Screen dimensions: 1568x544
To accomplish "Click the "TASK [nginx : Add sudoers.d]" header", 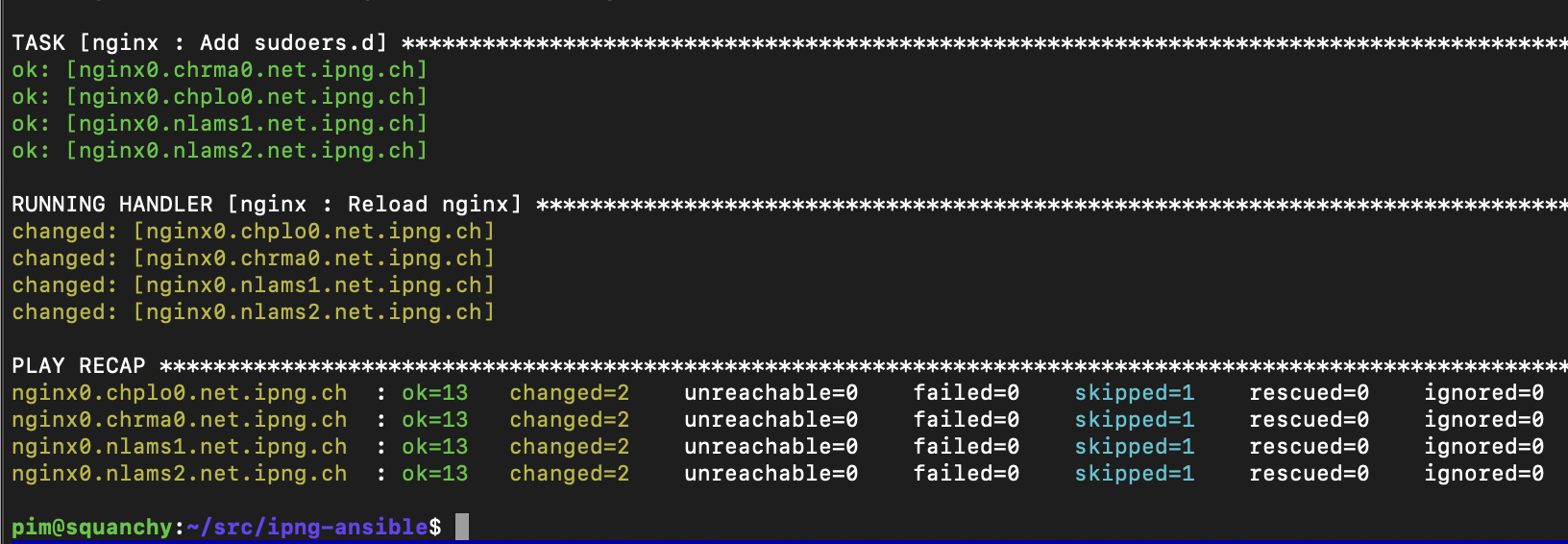I will [x=200, y=43].
